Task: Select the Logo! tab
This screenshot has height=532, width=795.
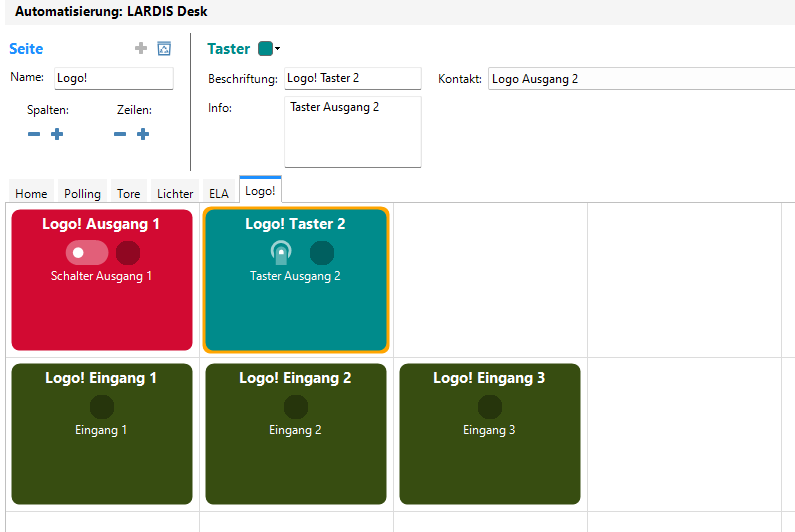Action: [260, 191]
